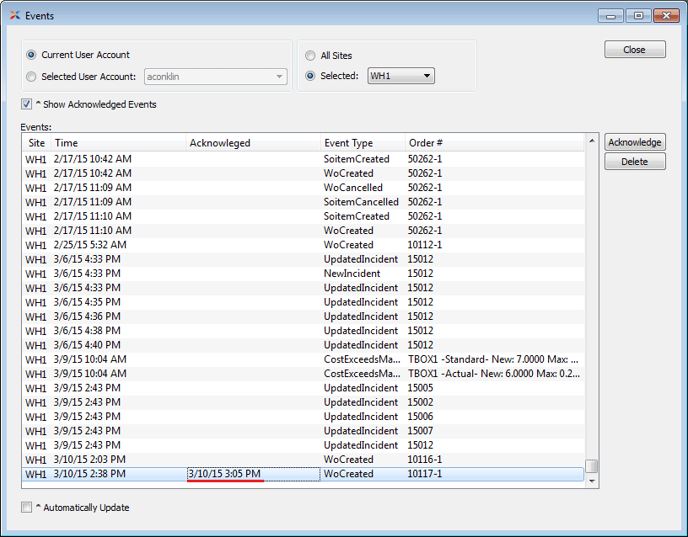Choose the Selected User Account option

32,76
